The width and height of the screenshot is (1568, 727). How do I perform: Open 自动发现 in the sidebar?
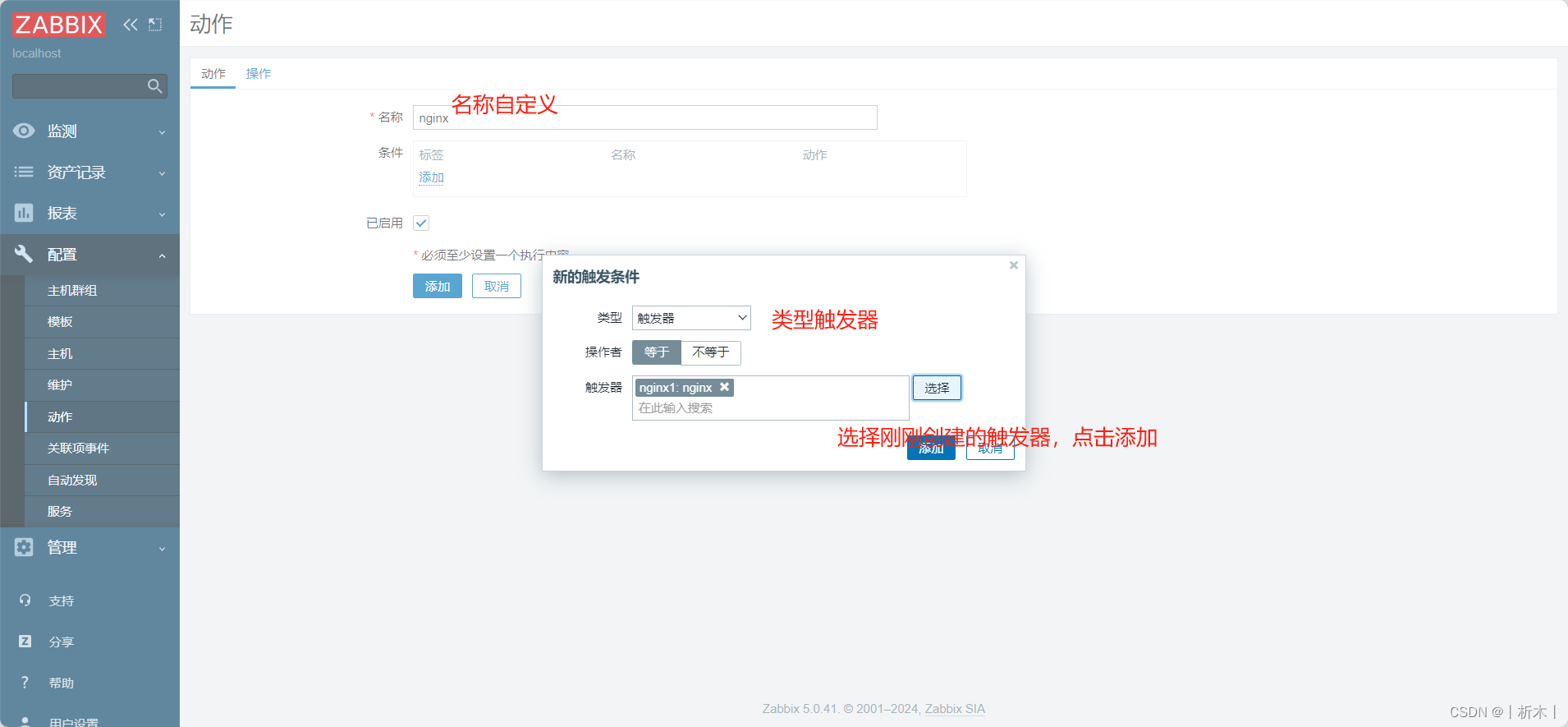(x=102, y=480)
